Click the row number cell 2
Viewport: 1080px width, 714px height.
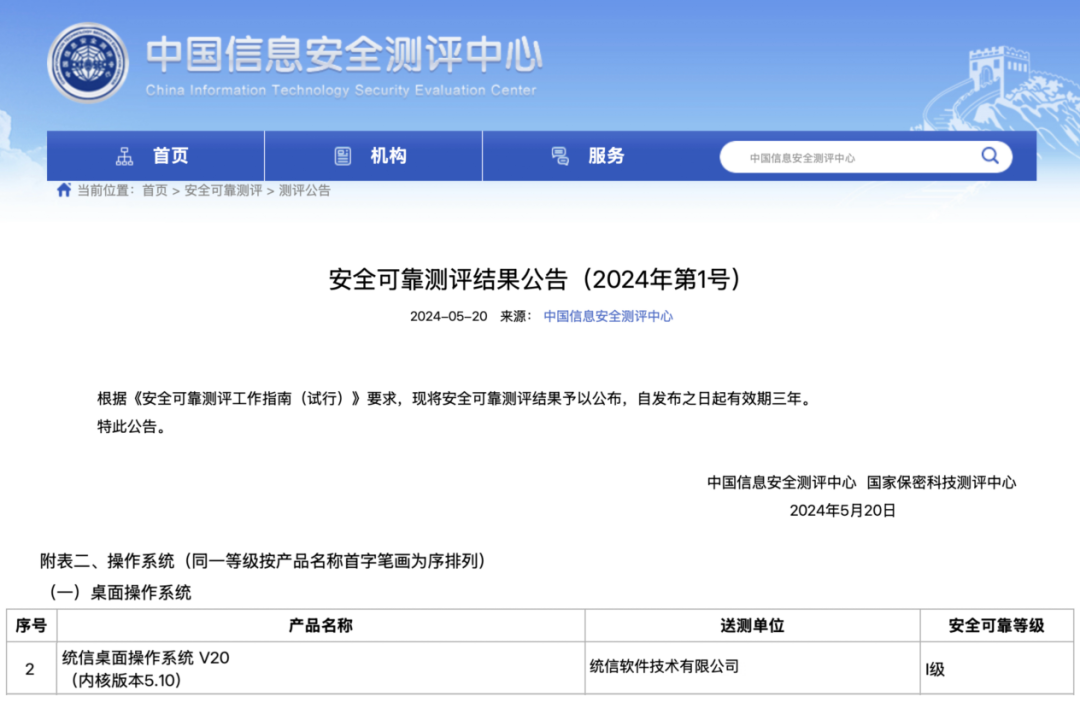30,669
